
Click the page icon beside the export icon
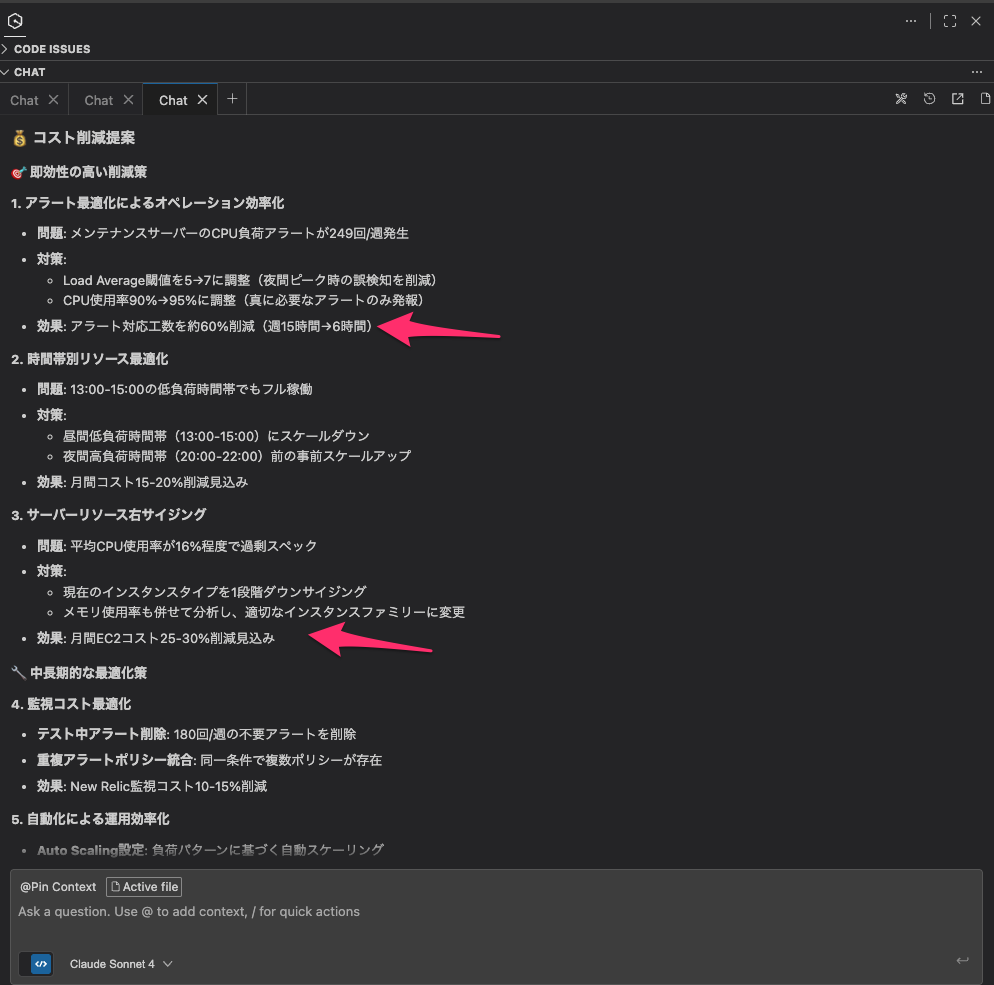[x=985, y=99]
